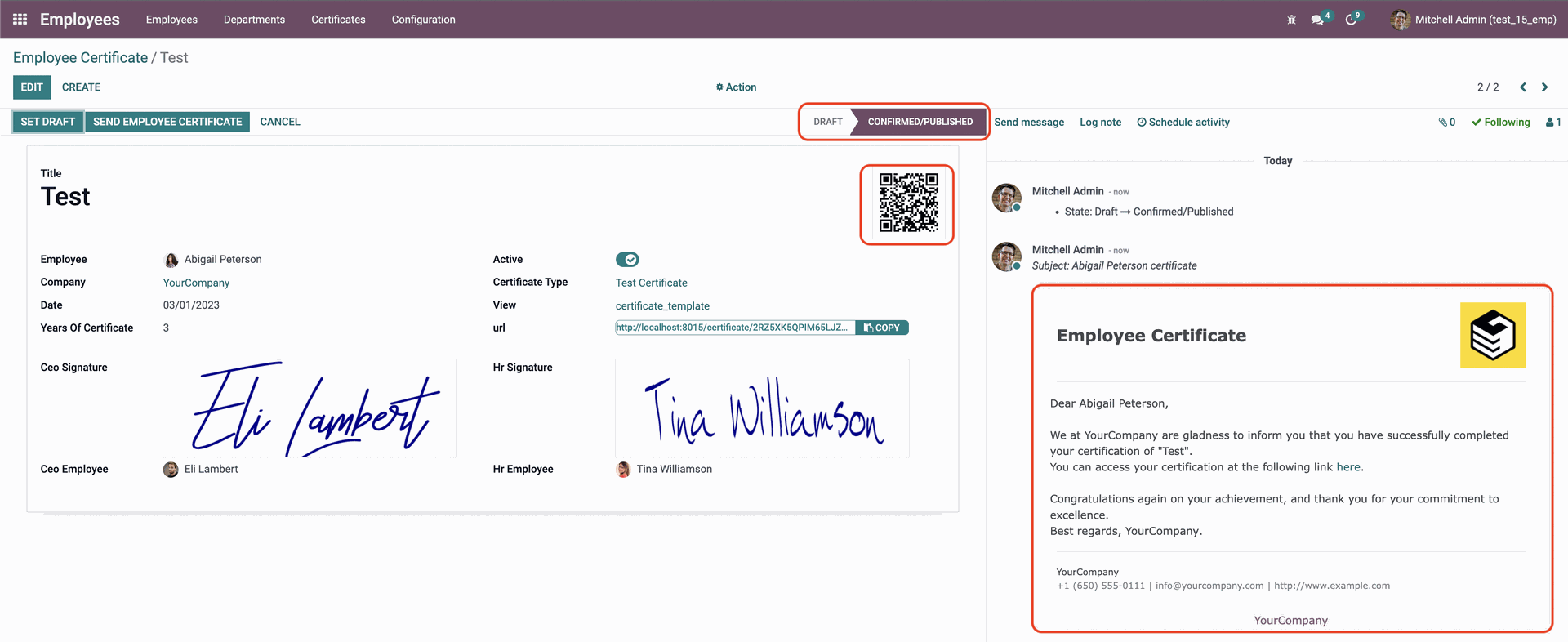Go to previous record arrow
The width and height of the screenshot is (1568, 642).
[x=1523, y=87]
